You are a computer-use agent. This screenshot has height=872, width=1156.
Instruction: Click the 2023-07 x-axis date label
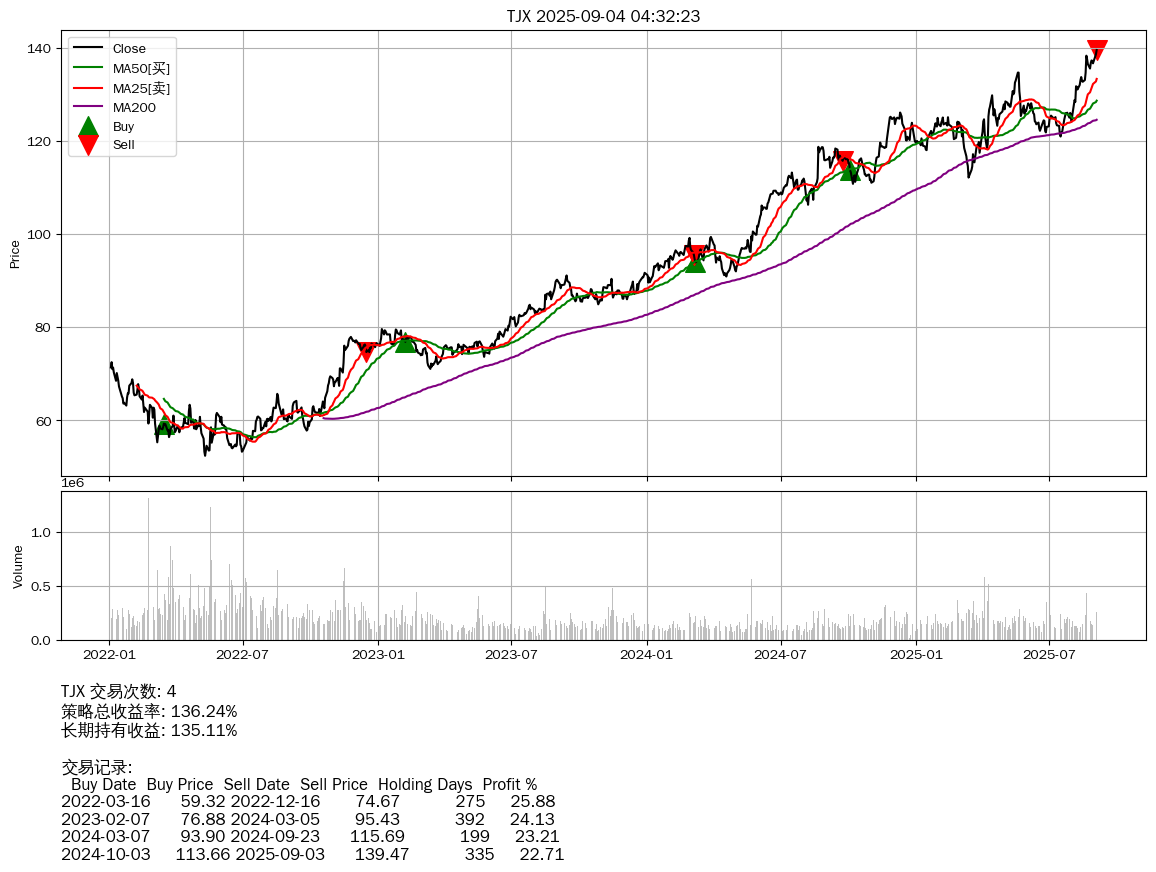[512, 655]
